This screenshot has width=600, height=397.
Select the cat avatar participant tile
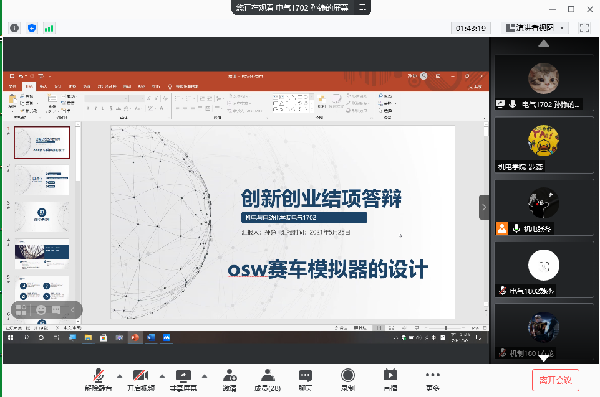pyautogui.click(x=543, y=83)
